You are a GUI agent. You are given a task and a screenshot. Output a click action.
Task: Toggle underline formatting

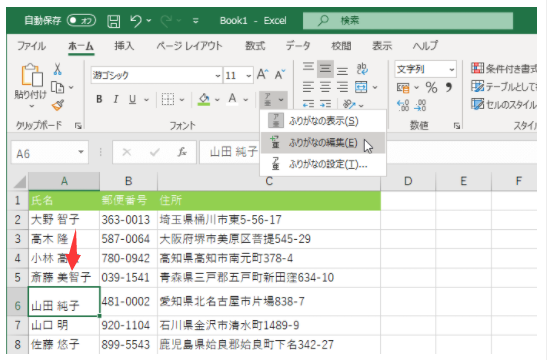tap(132, 99)
